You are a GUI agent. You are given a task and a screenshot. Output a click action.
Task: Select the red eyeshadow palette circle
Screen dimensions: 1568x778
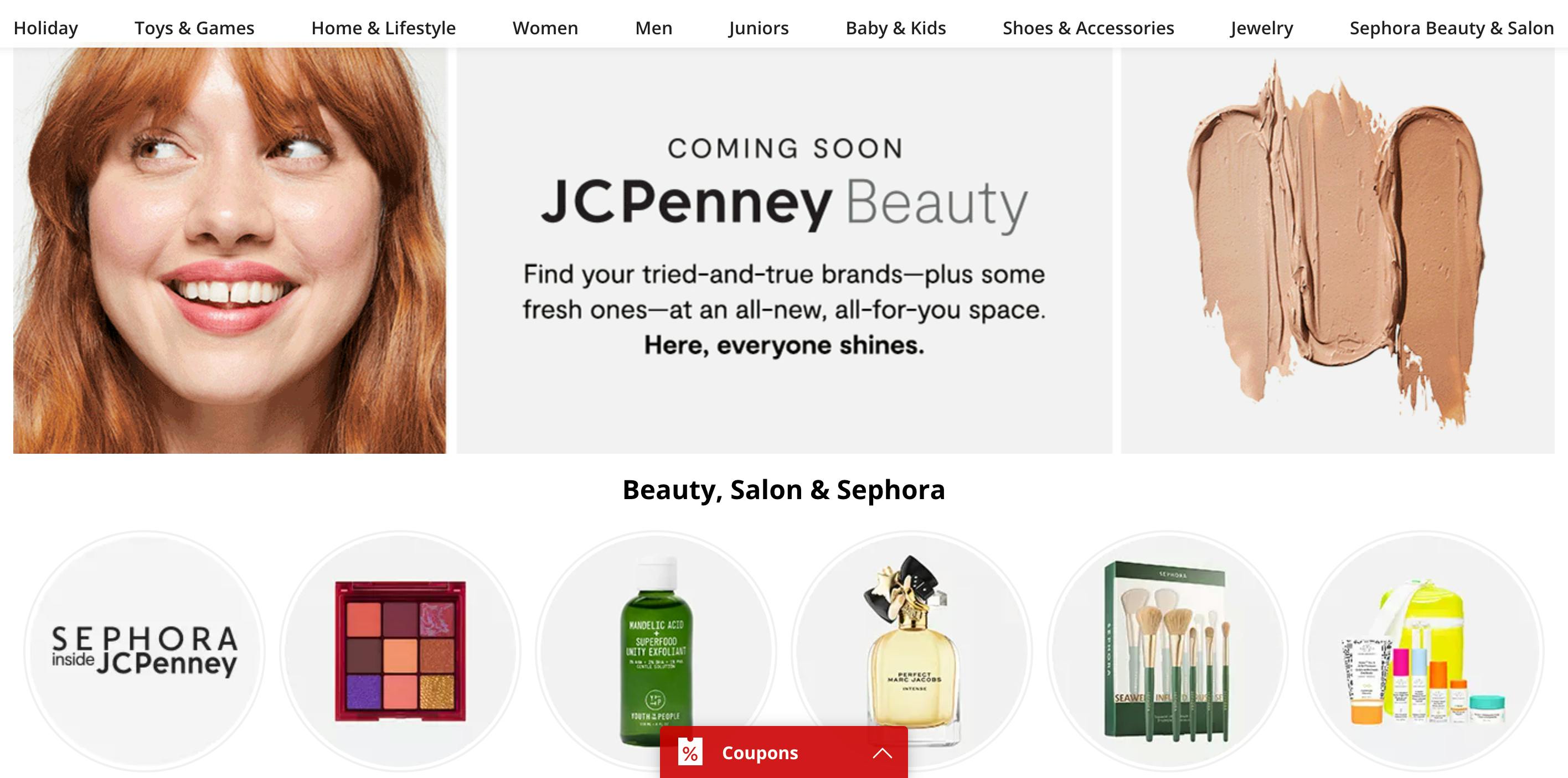coord(400,651)
